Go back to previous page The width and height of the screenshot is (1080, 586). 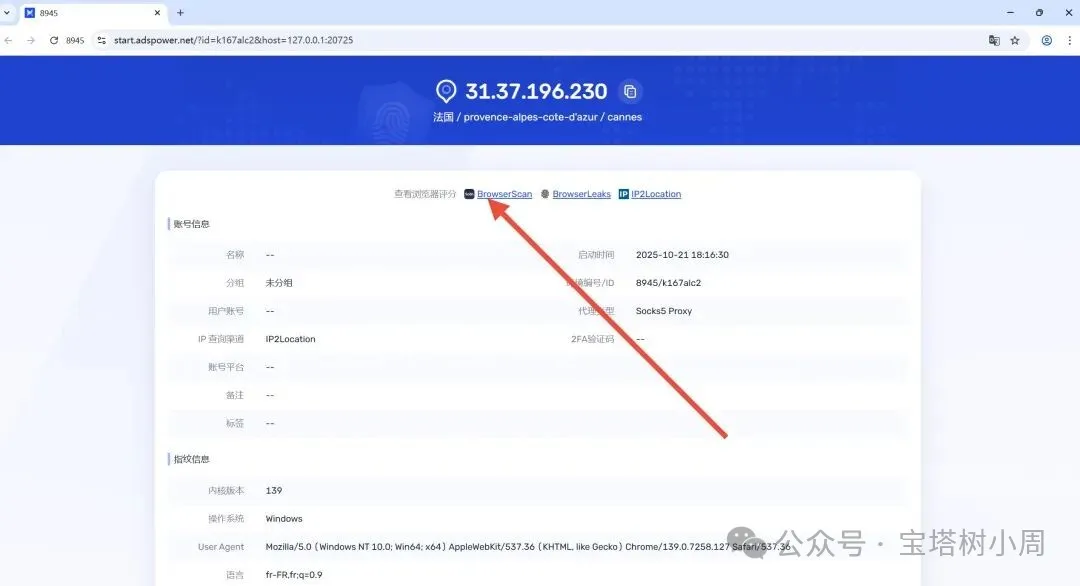(10, 41)
